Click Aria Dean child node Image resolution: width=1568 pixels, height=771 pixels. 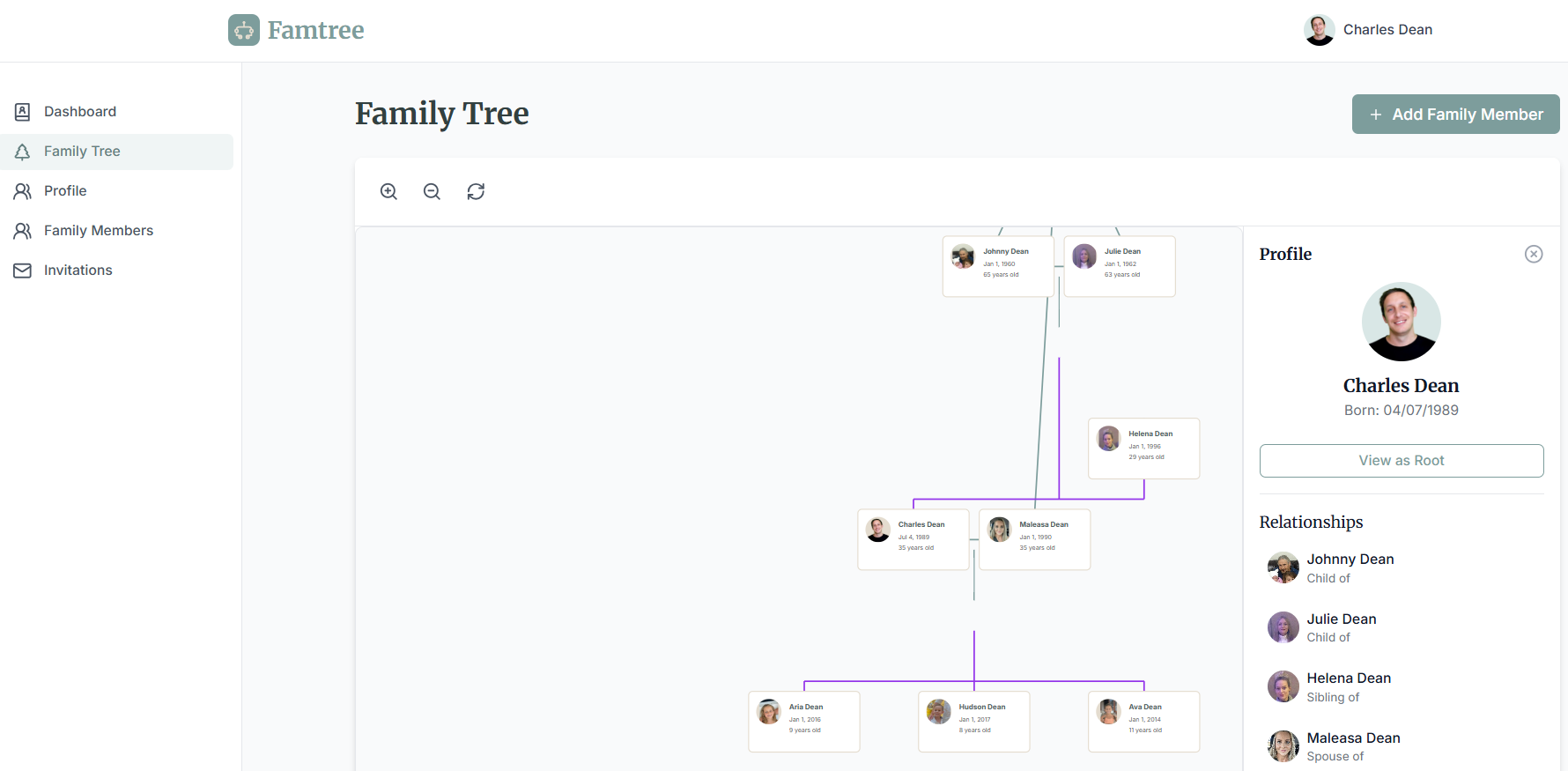point(803,721)
